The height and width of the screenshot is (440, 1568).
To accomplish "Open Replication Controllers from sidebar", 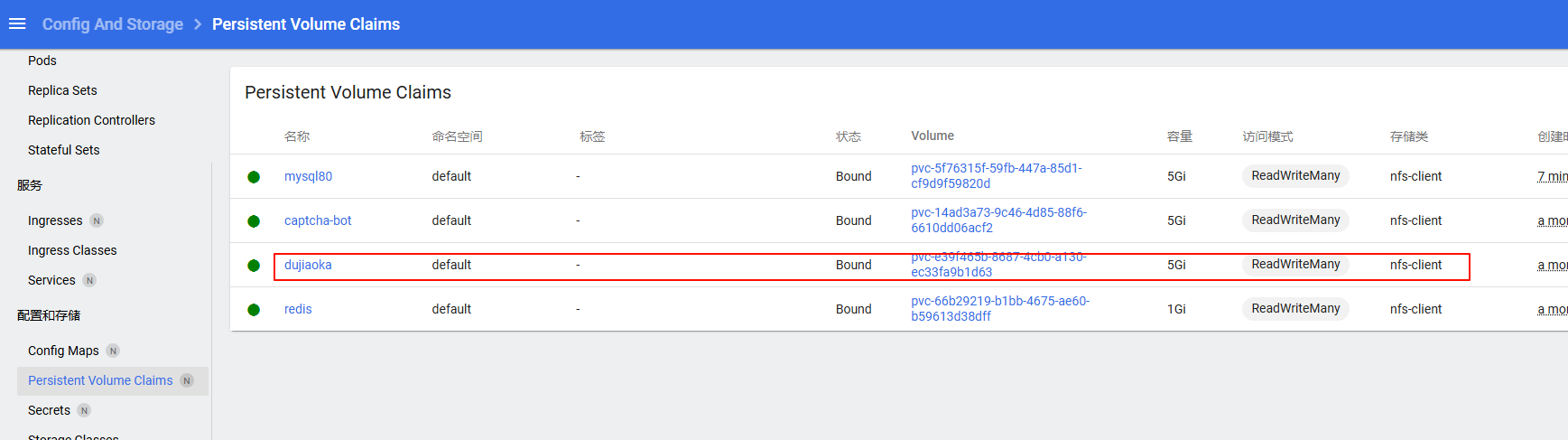I will coord(91,120).
